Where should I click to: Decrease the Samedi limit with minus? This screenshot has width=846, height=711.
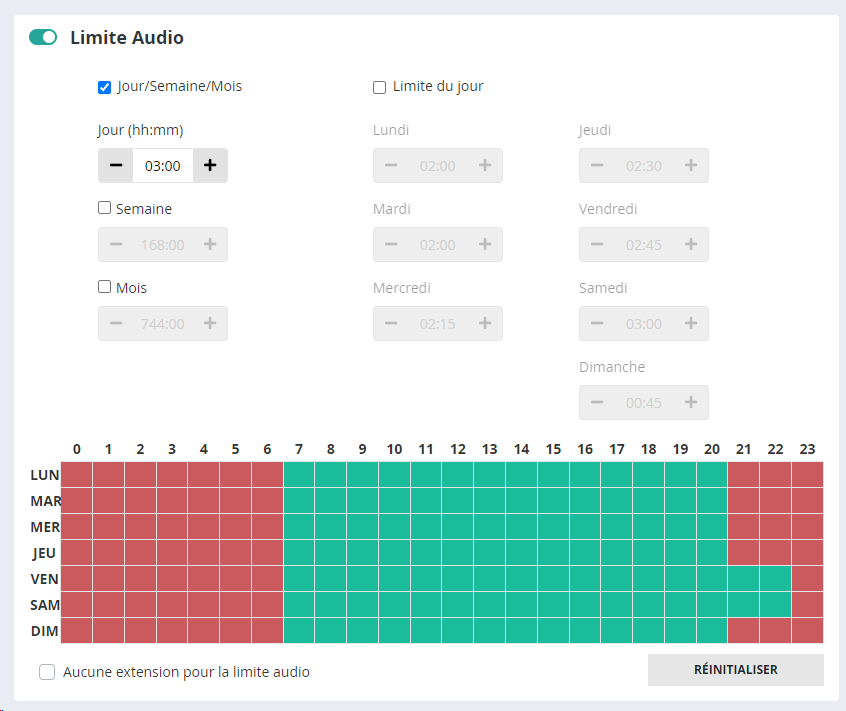[597, 324]
